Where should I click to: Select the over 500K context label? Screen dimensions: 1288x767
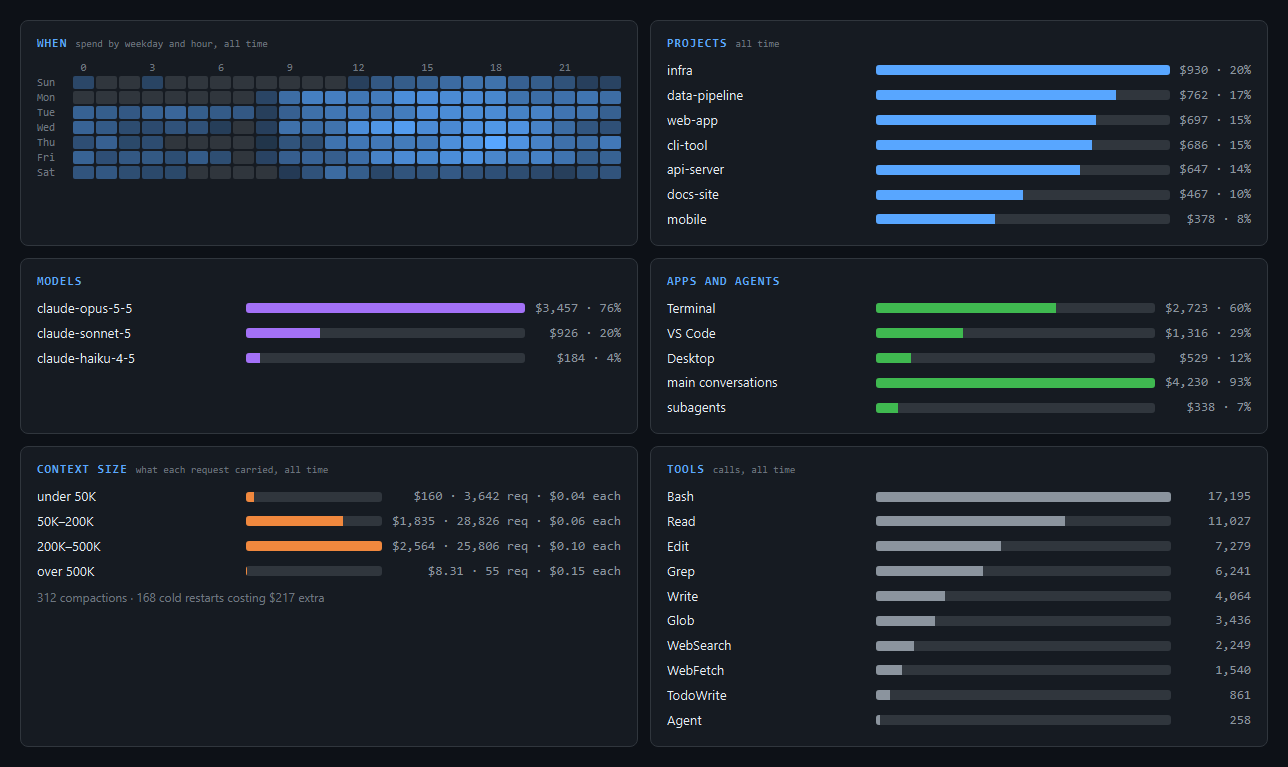(66, 572)
